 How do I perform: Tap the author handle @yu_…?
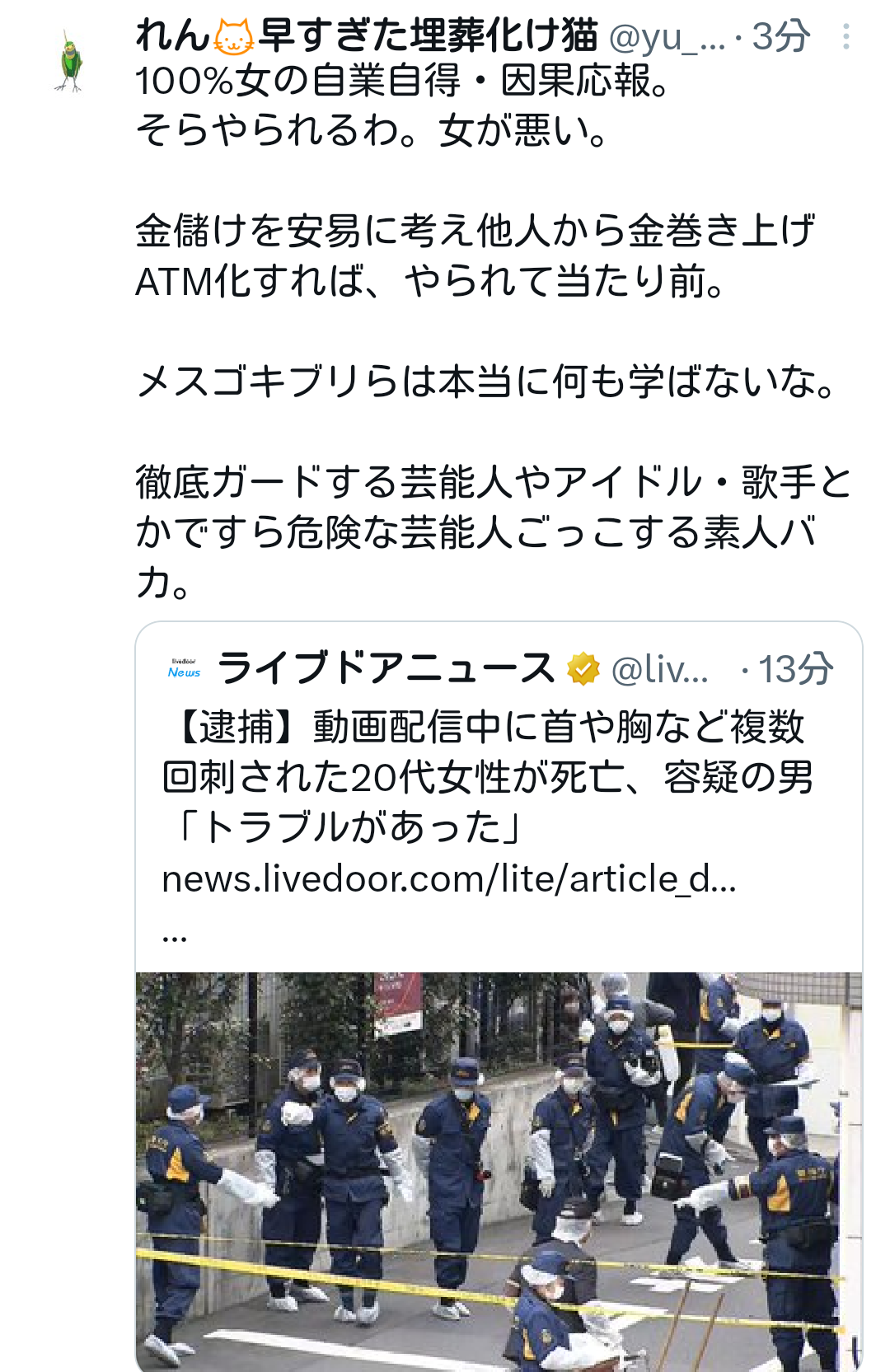click(x=667, y=36)
